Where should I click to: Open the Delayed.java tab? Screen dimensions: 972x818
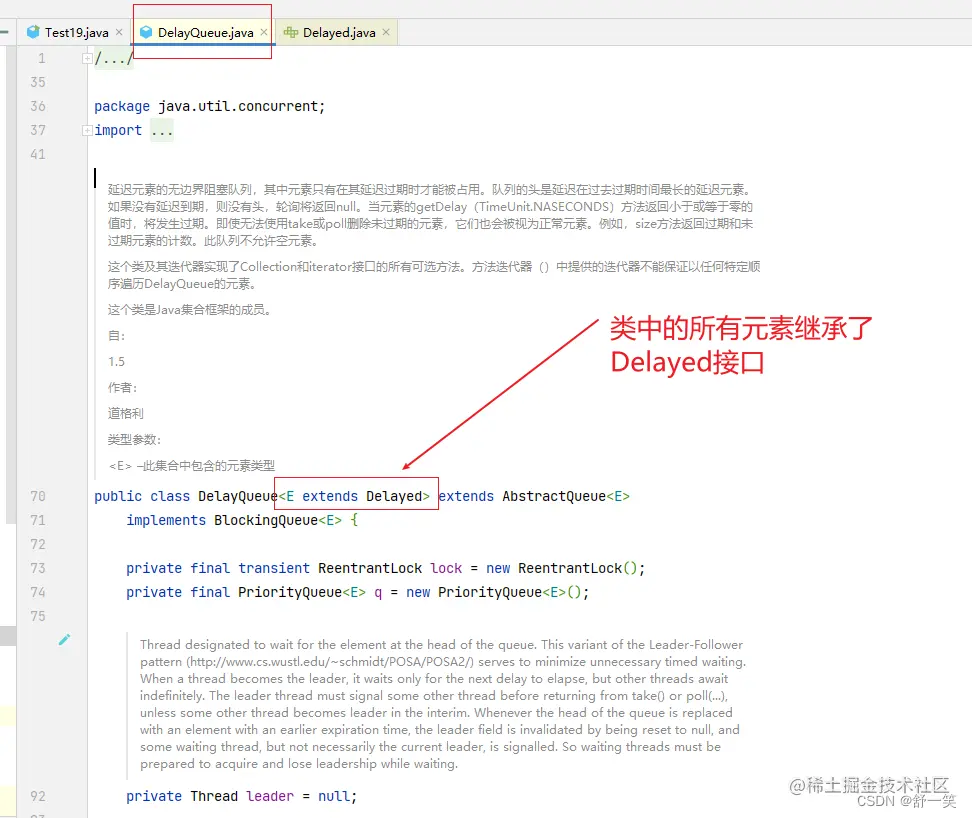point(339,33)
